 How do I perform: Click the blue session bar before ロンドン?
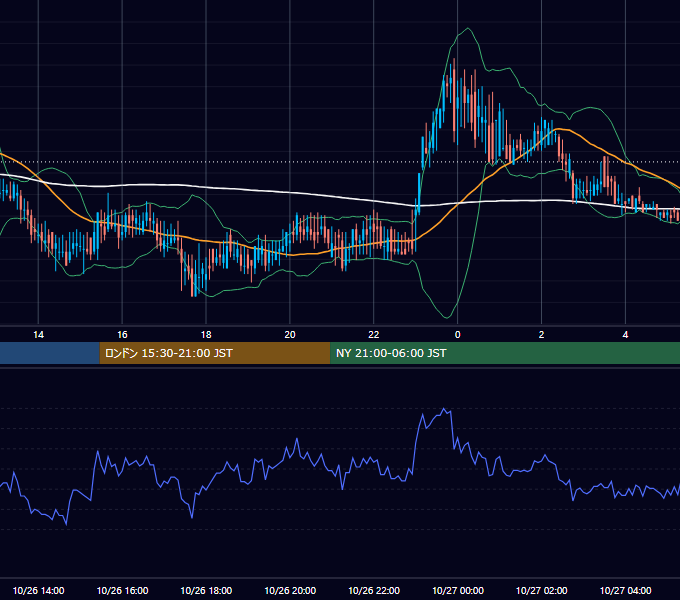(50, 353)
